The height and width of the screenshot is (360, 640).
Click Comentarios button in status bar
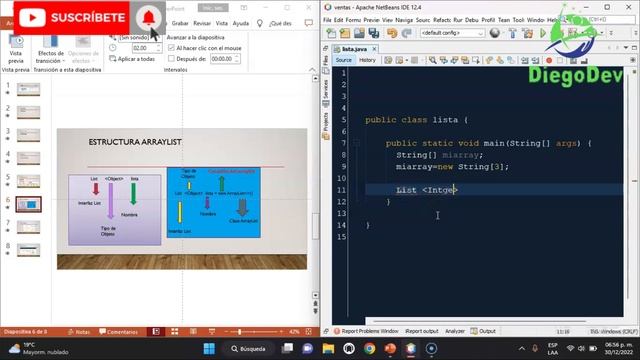pyautogui.click(x=118, y=332)
